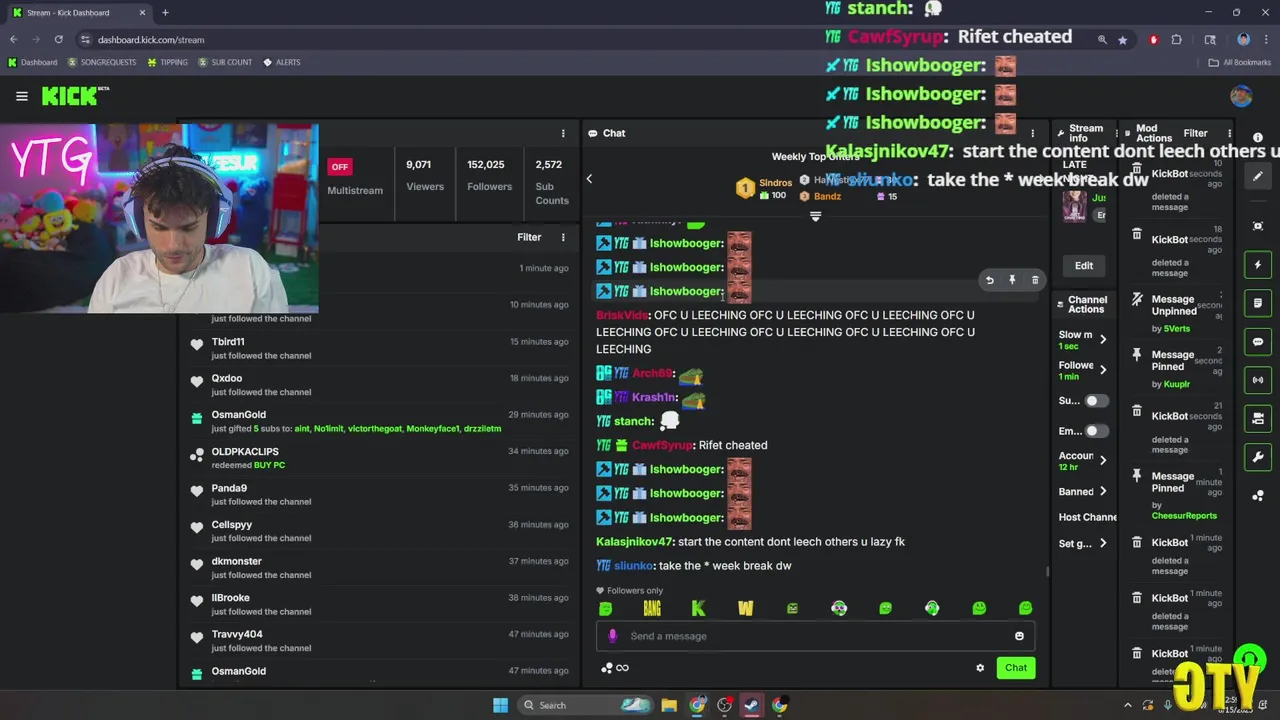1280x720 pixels.
Task: Open the hamburger navigation menu
Action: 21,96
